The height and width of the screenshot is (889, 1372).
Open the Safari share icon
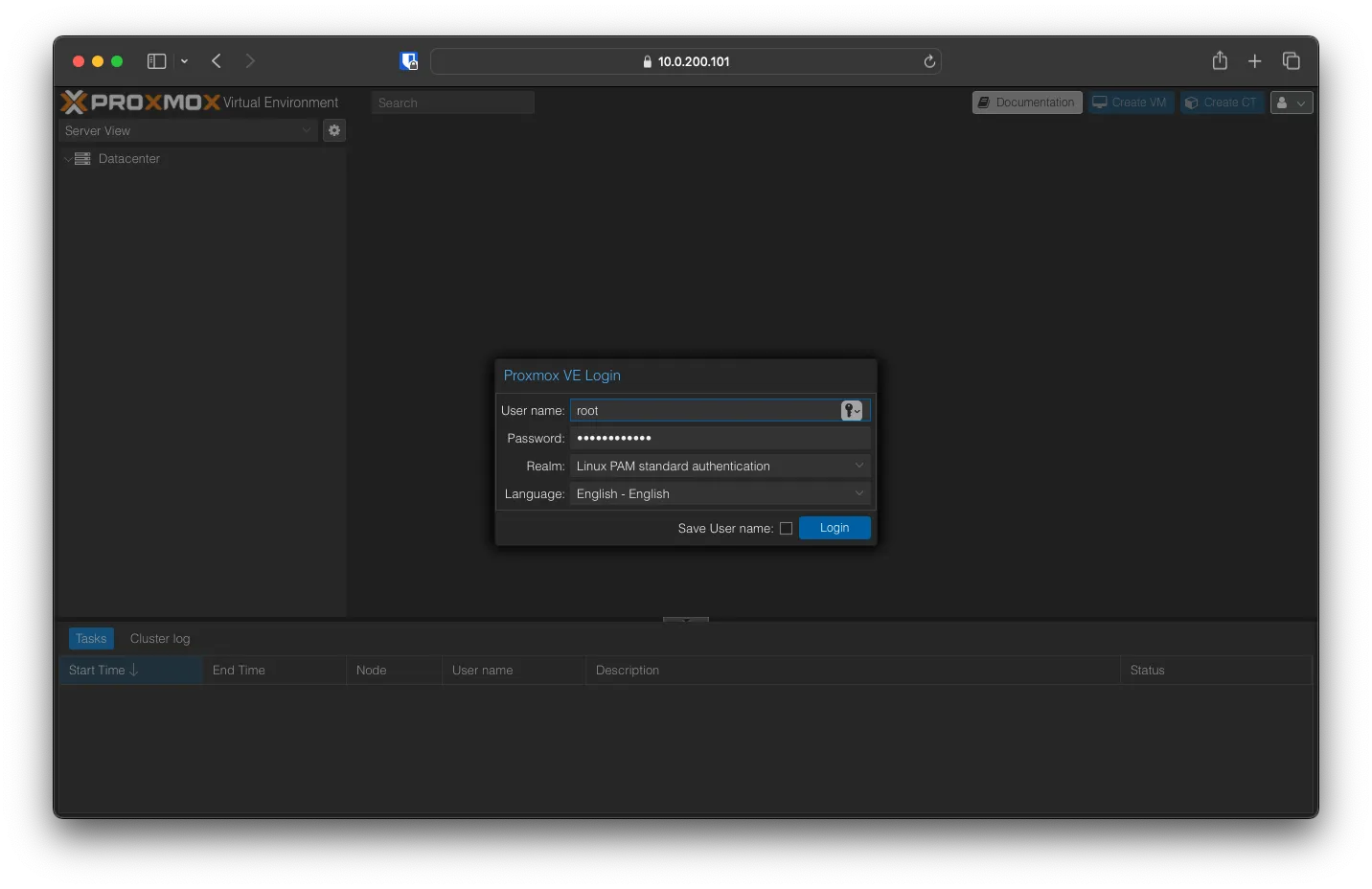pyautogui.click(x=1220, y=60)
